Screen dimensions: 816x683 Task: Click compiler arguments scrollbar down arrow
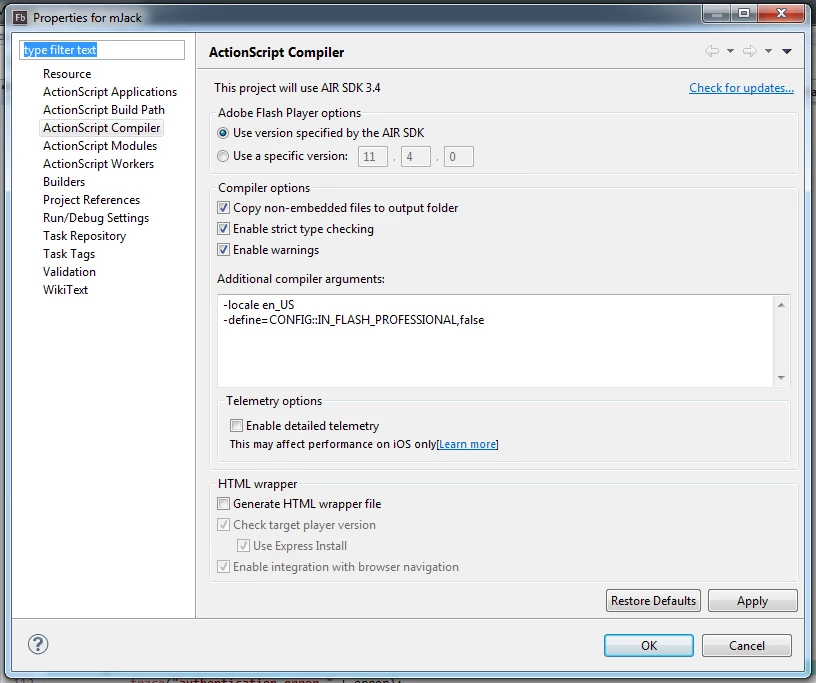781,377
